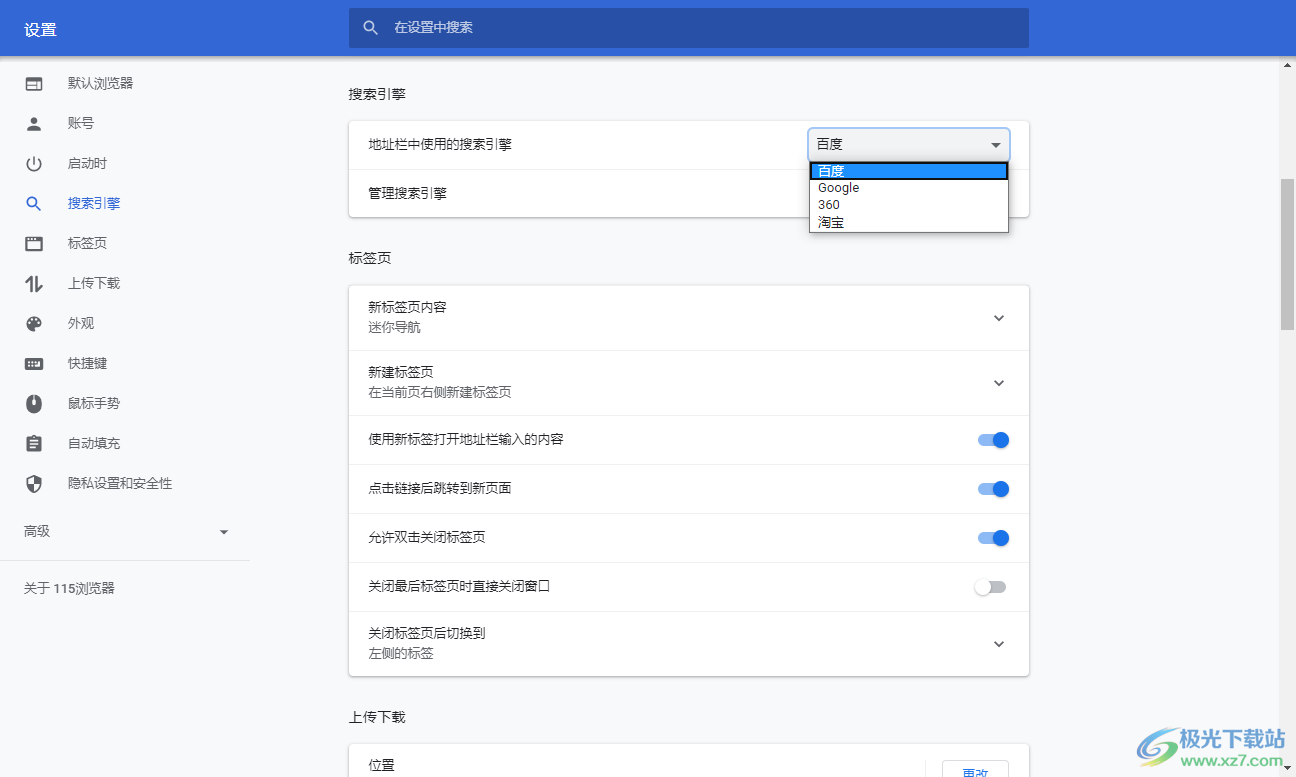This screenshot has height=777, width=1296.
Task: Click the 迷你导航 value text
Action: (x=394, y=327)
